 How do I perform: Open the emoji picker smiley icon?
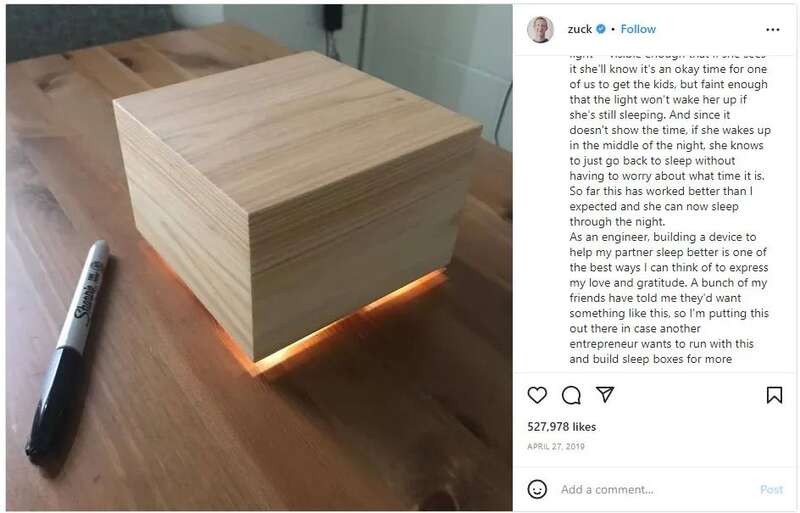coord(537,489)
